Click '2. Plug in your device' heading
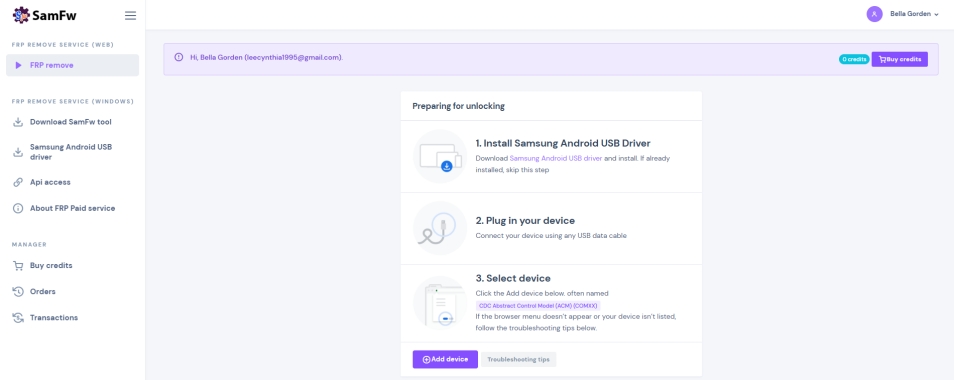 coord(525,221)
